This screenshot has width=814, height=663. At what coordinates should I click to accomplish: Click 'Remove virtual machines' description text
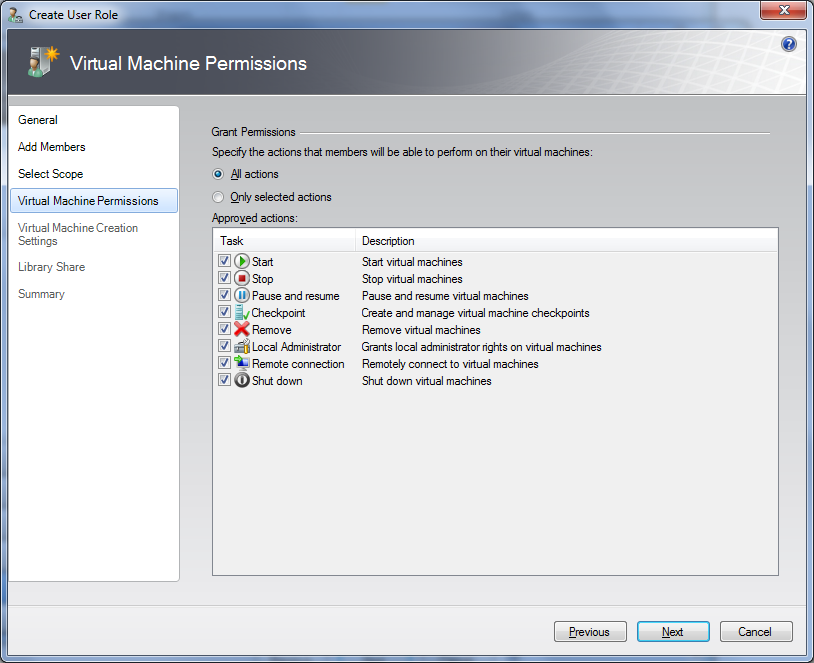(421, 330)
